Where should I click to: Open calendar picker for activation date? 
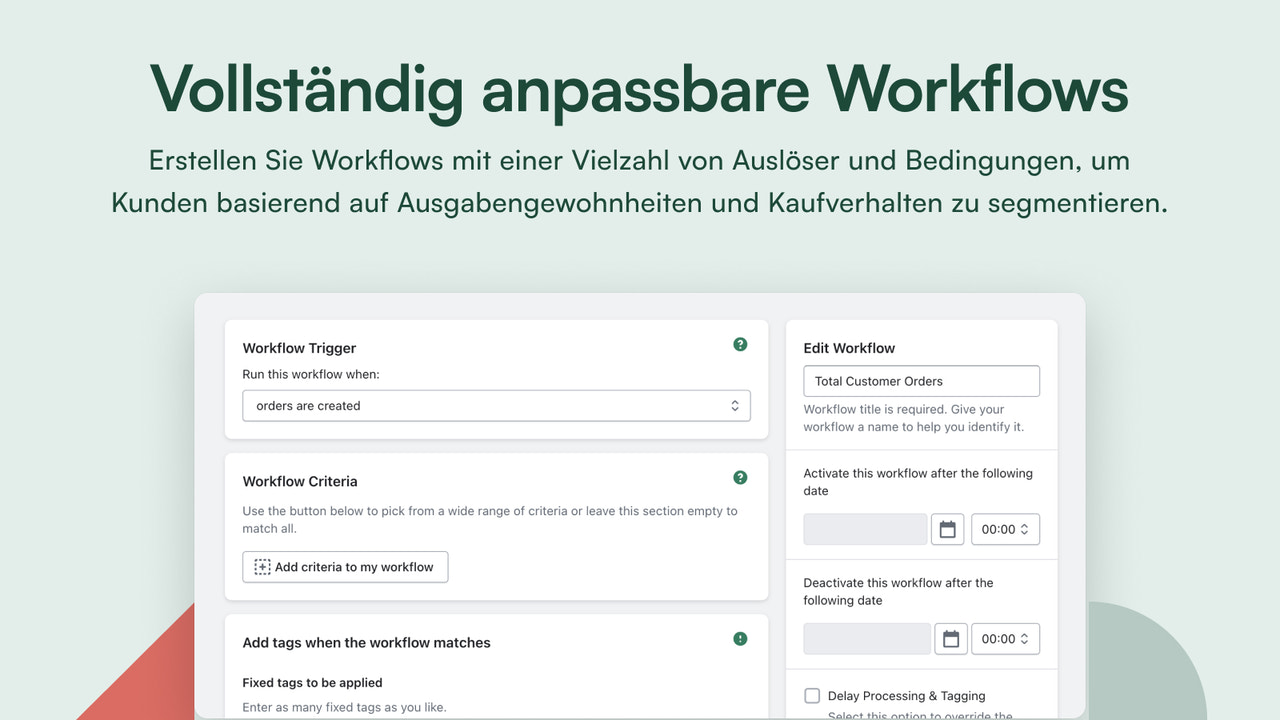point(947,529)
